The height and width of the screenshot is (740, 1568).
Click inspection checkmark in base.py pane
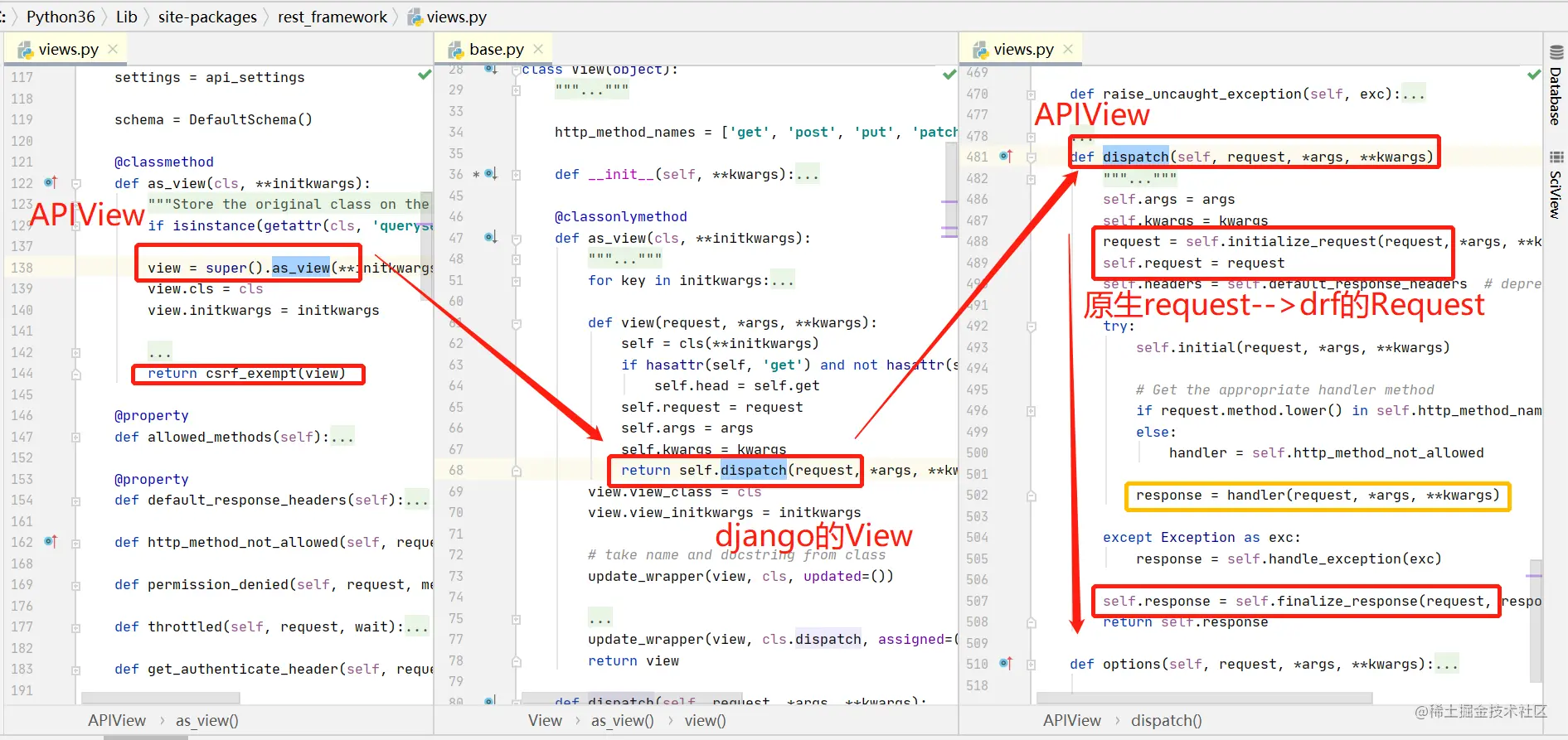[949, 75]
